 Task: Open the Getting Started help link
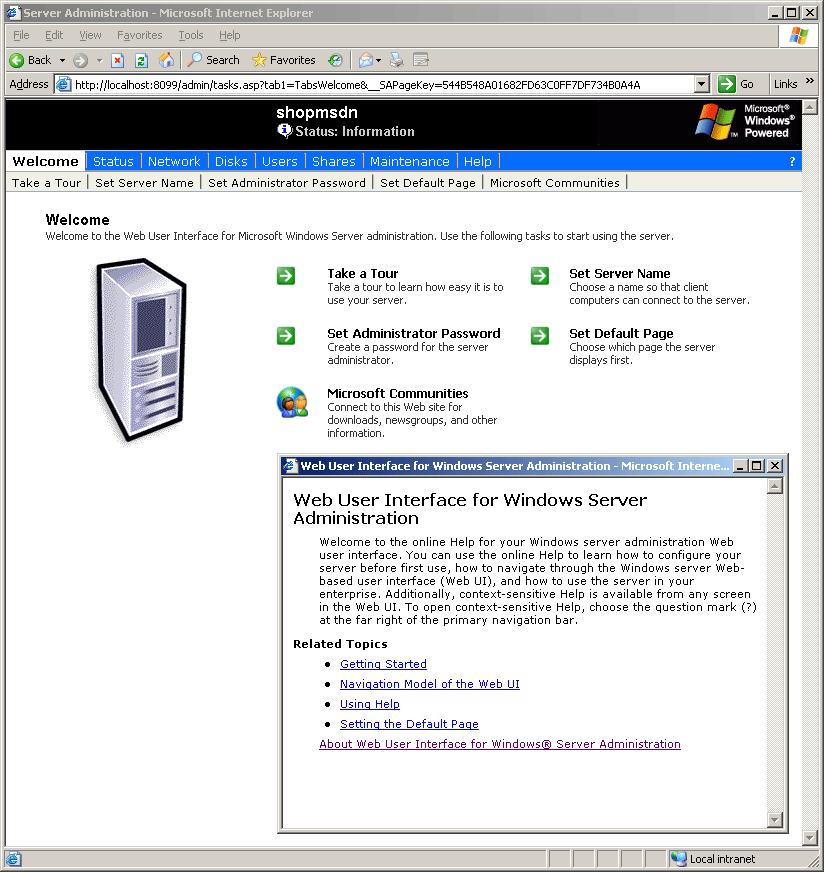pos(383,664)
